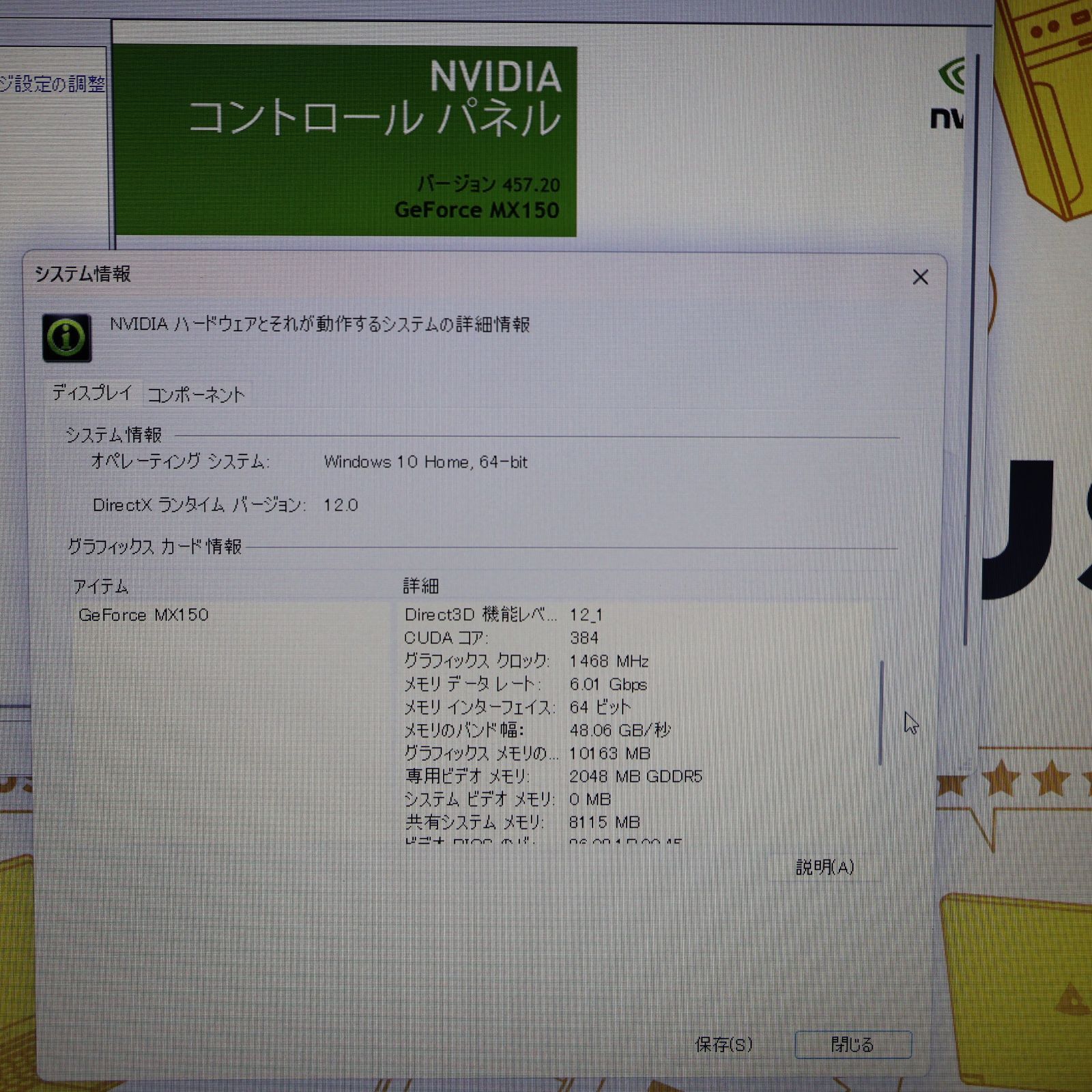Click the アイテム column header
The height and width of the screenshot is (1092, 1092).
point(101,586)
